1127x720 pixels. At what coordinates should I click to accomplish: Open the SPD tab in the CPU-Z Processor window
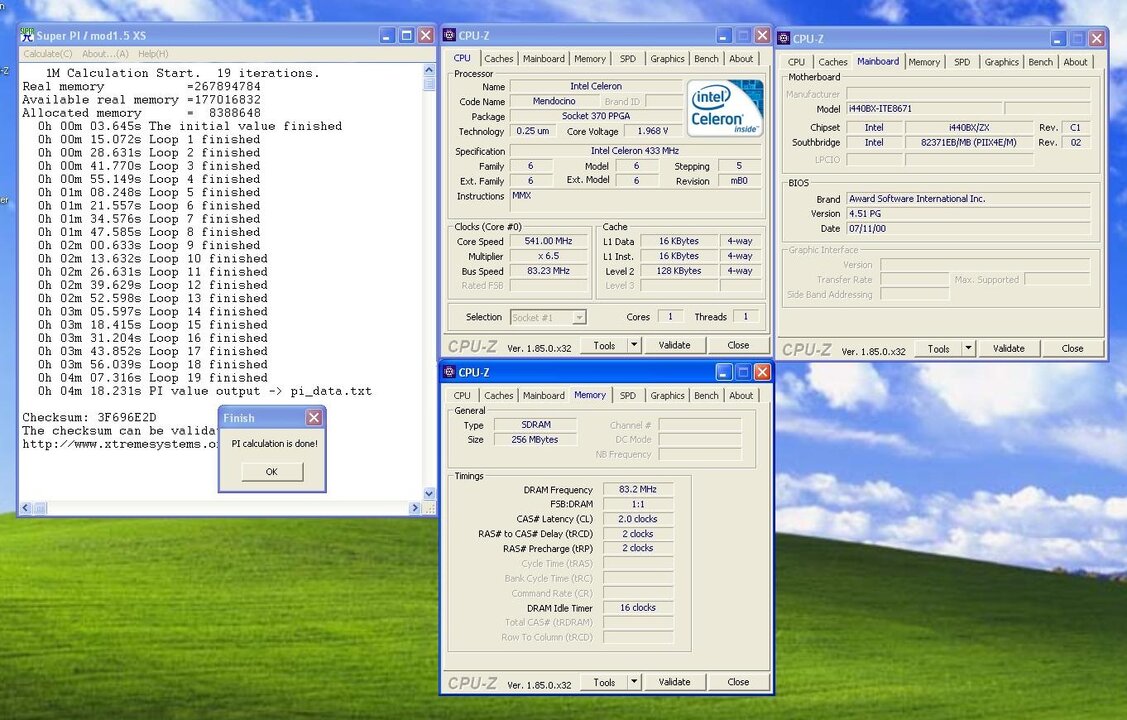point(627,59)
